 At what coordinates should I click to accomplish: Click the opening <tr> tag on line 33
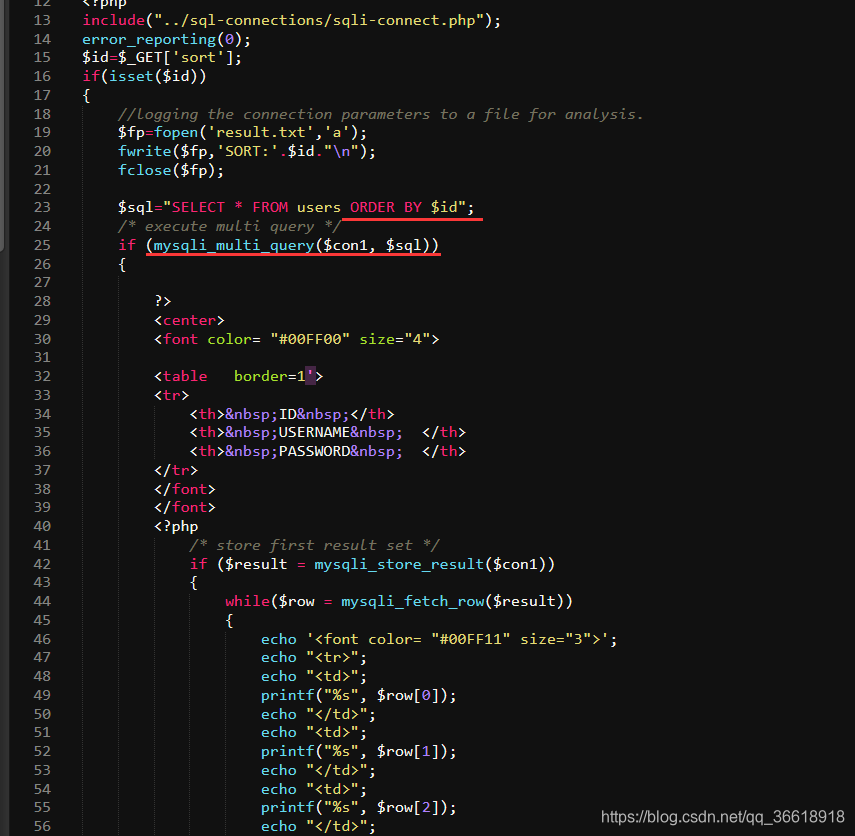tap(171, 395)
